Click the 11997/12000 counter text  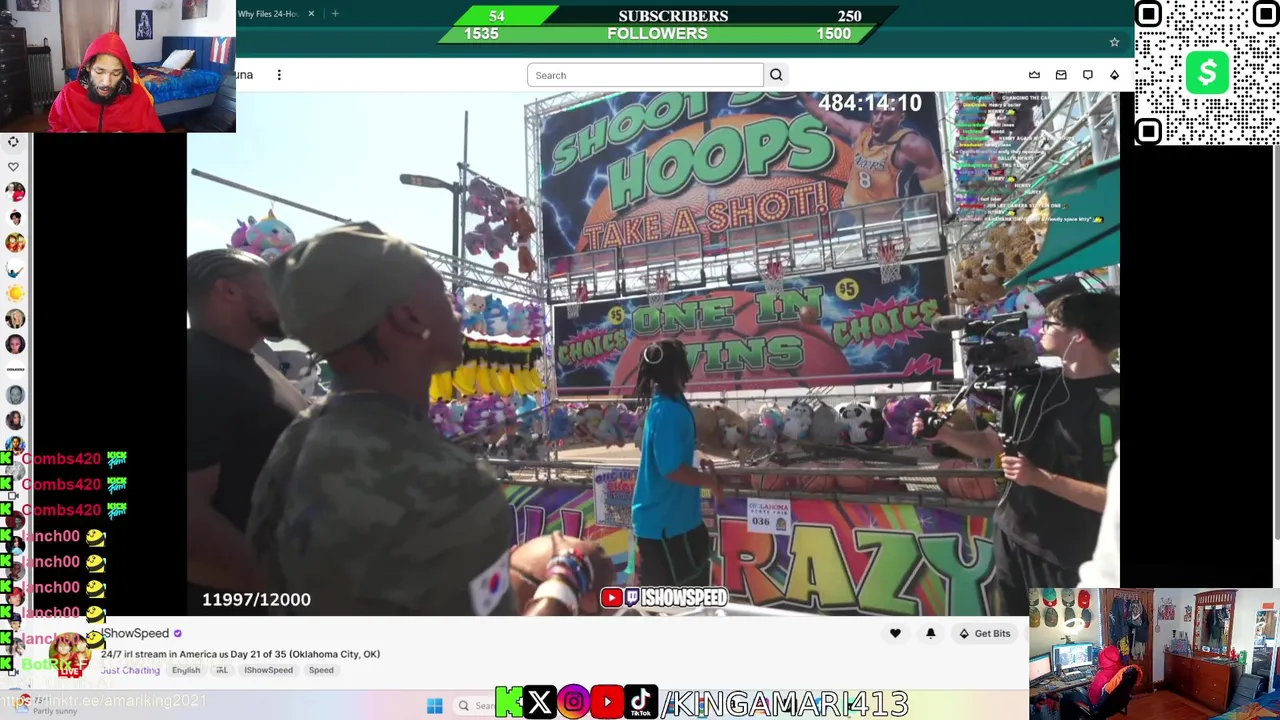click(x=256, y=599)
